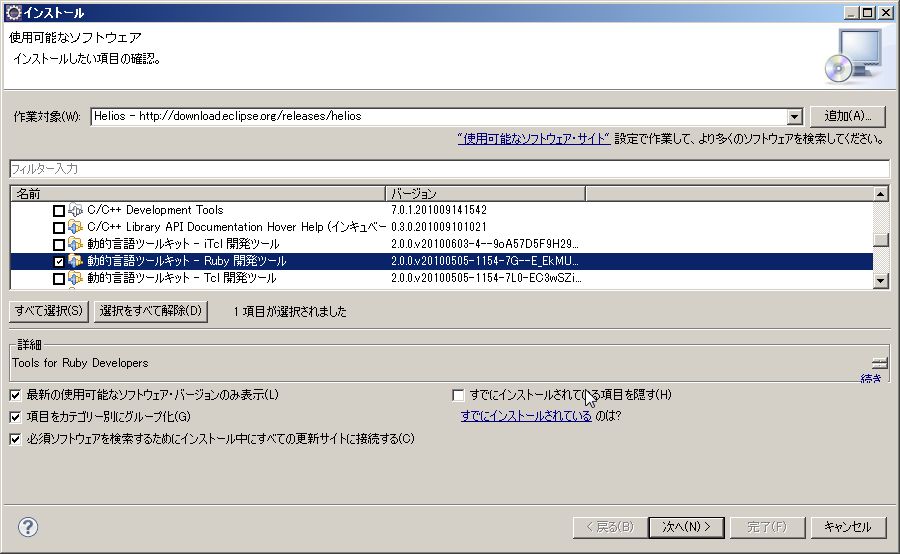The width and height of the screenshot is (900, 554).
Task: Click the software list scrollbar thumb
Action: 880,240
